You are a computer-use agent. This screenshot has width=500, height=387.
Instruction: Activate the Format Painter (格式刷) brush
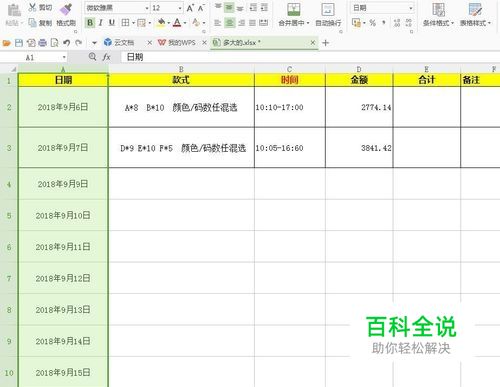tap(66, 9)
